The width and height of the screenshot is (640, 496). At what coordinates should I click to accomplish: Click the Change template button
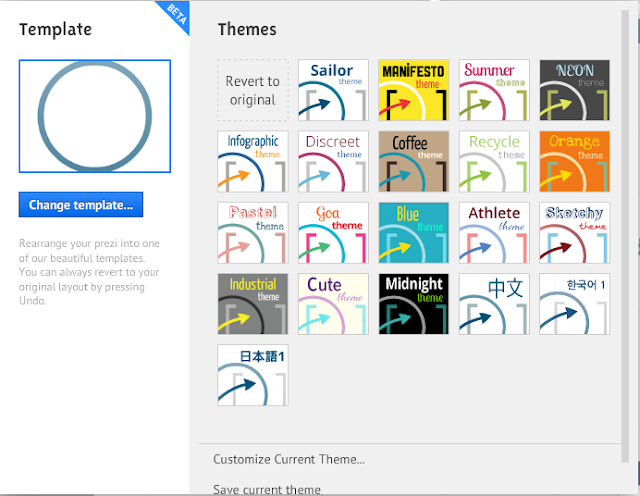(81, 205)
